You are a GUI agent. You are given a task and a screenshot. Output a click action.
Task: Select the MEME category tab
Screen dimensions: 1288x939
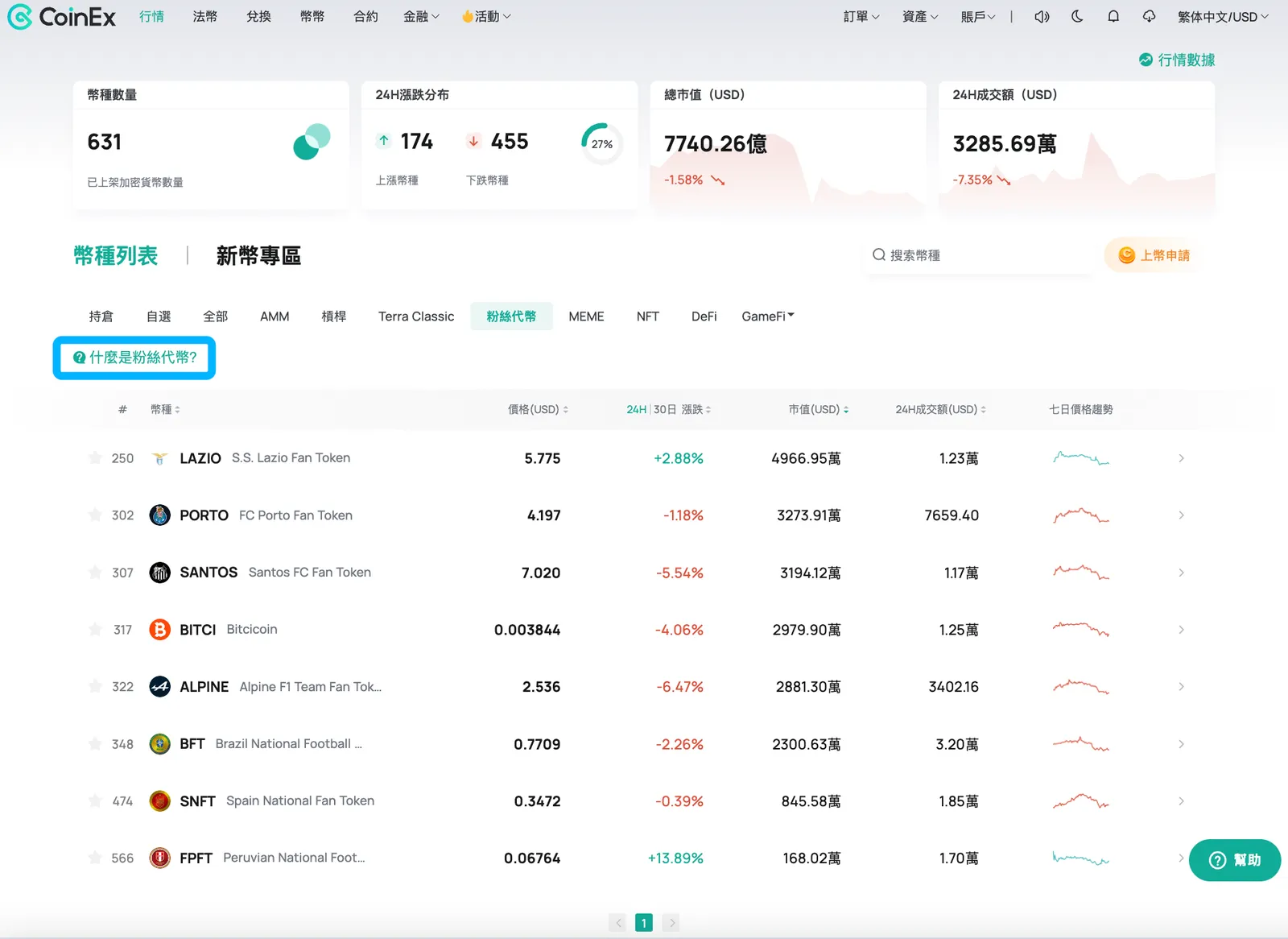coord(586,316)
